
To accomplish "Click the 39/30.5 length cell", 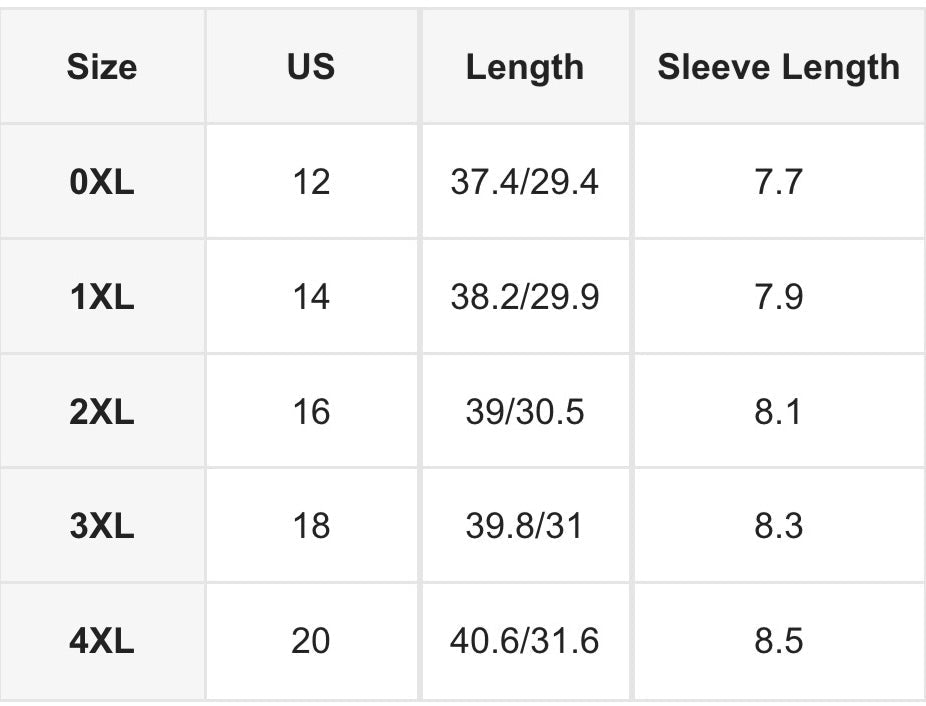I will tap(525, 411).
